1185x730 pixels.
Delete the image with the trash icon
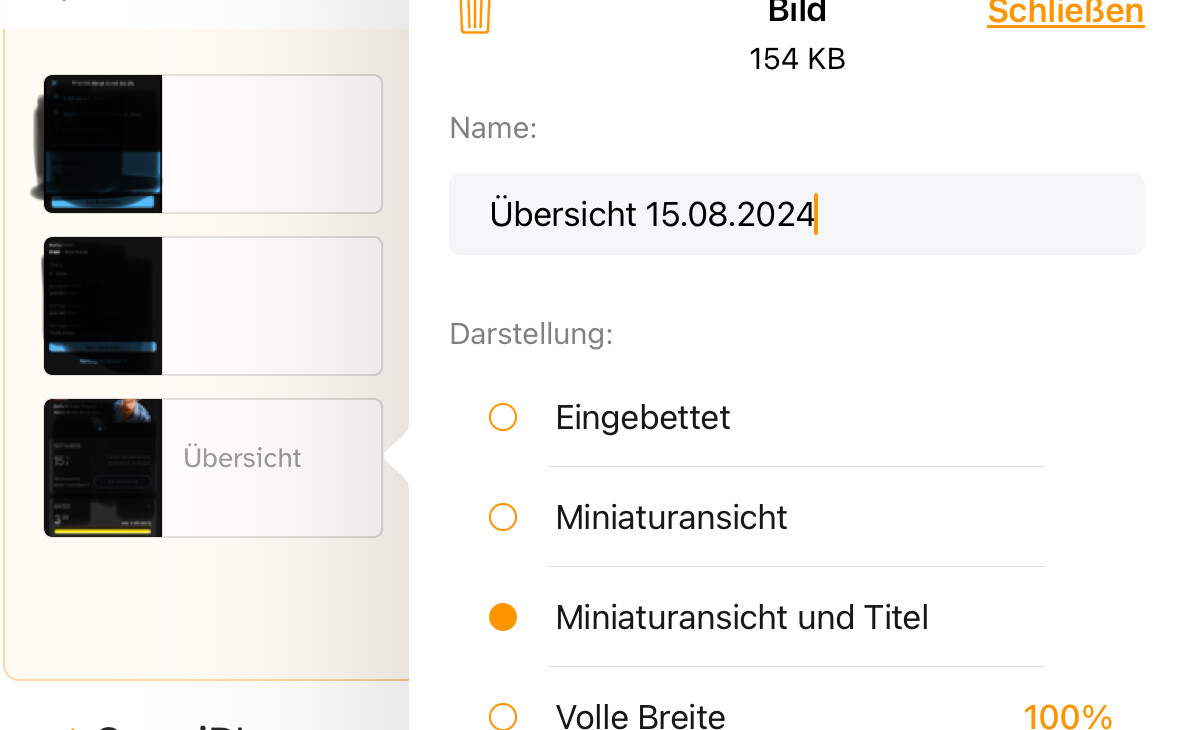click(475, 16)
